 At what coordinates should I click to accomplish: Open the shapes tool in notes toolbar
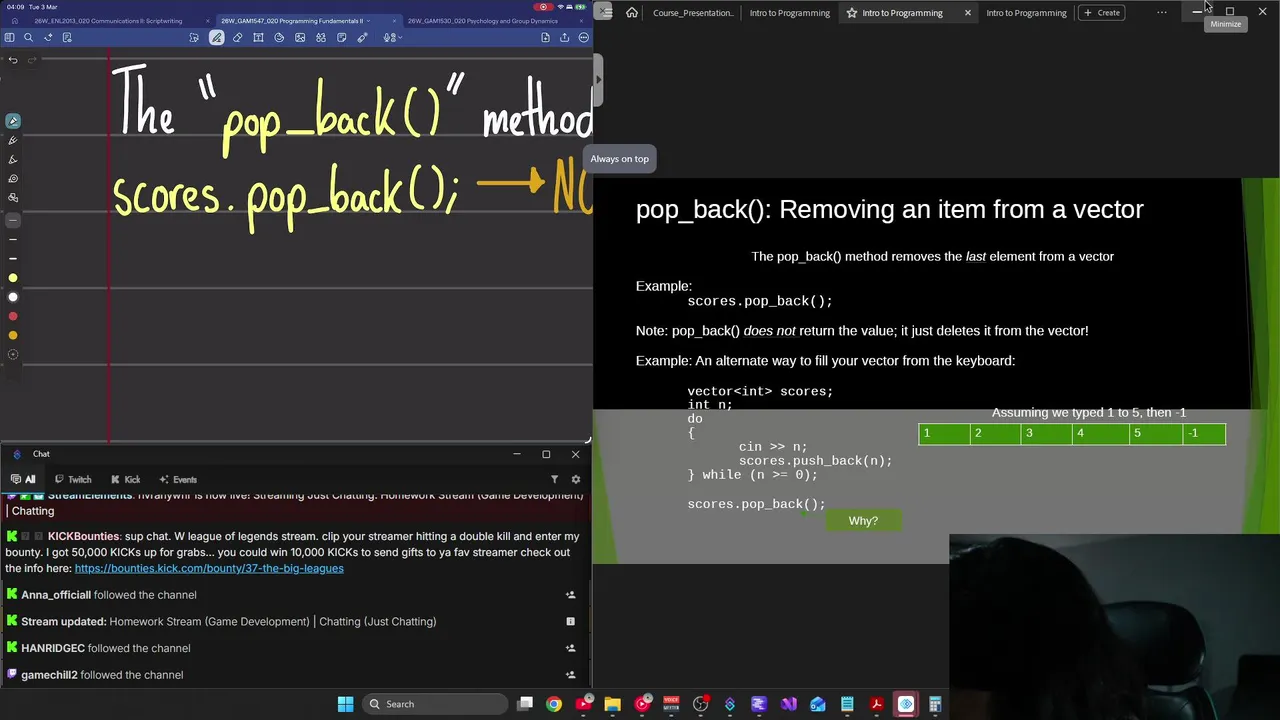tap(279, 37)
